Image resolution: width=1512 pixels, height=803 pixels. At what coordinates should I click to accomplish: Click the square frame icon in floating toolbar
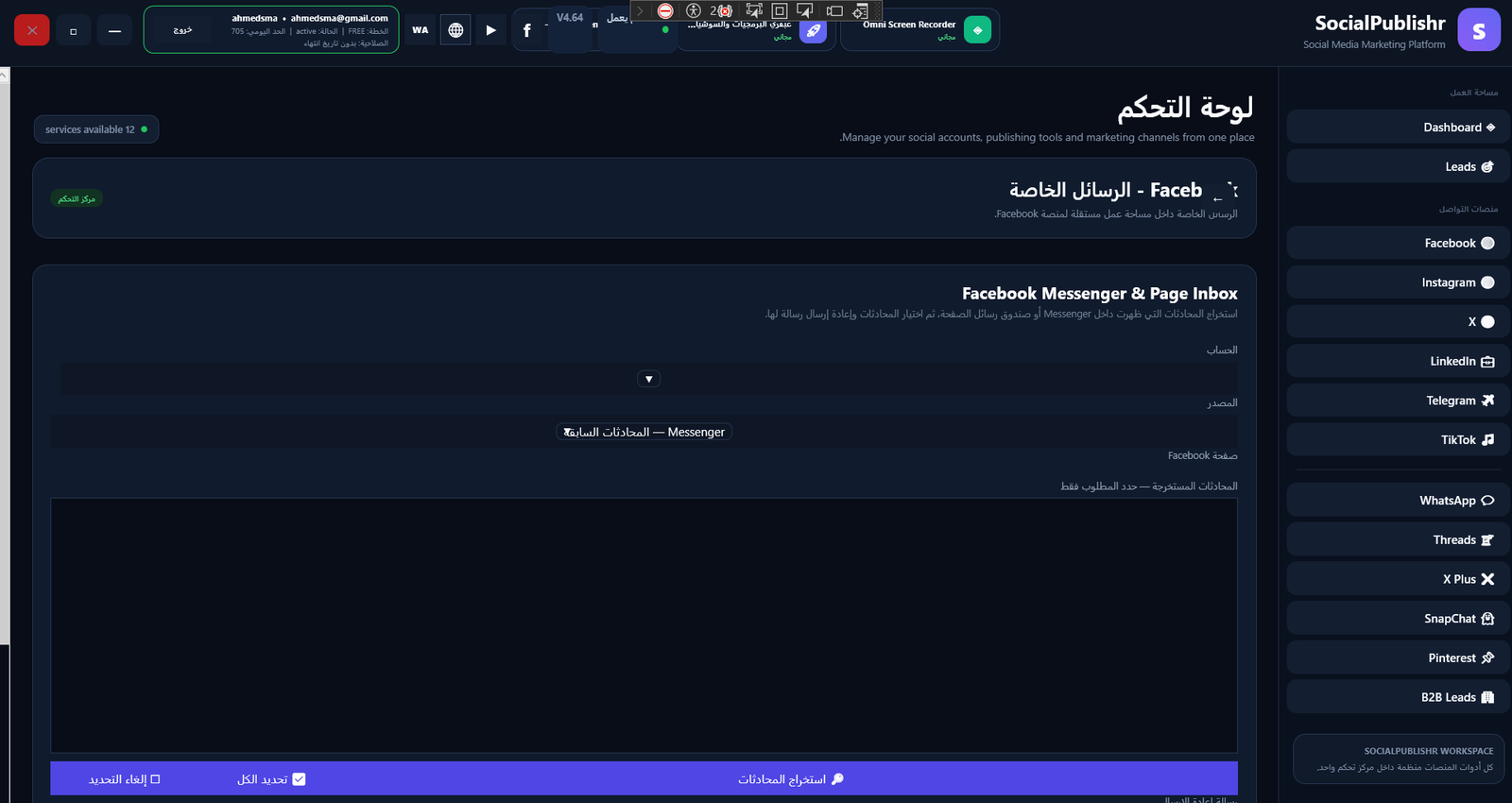coord(780,10)
